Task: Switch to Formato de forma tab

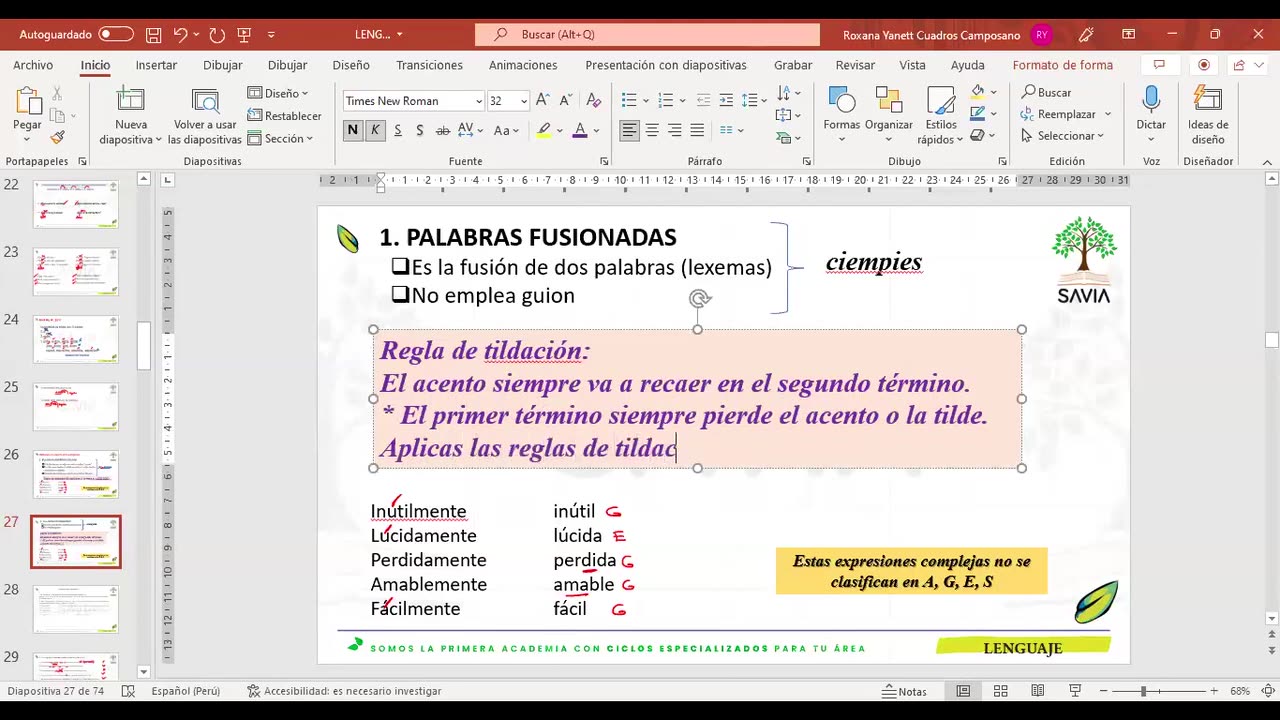Action: pos(1062,65)
